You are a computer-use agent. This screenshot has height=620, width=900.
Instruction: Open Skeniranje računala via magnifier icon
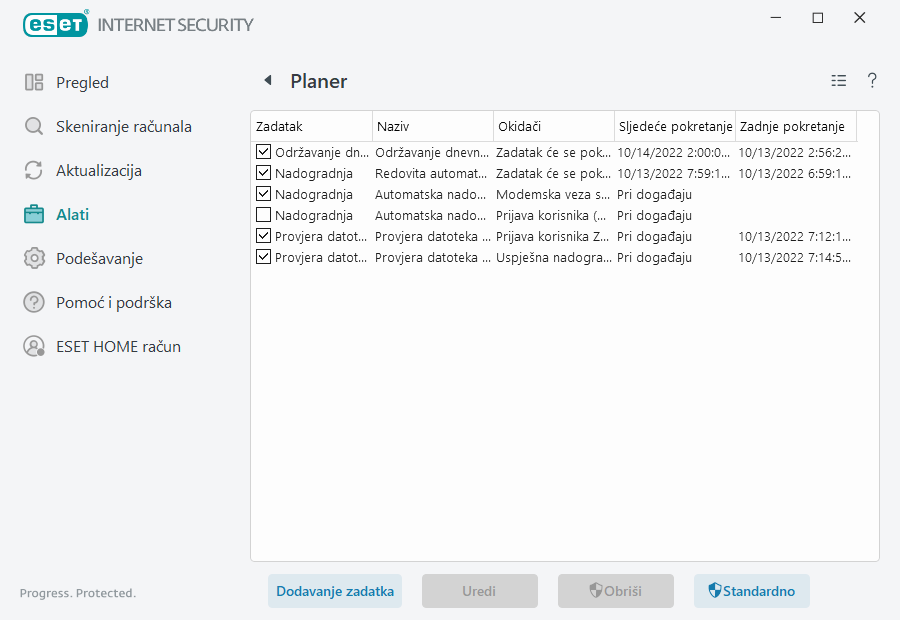[34, 126]
